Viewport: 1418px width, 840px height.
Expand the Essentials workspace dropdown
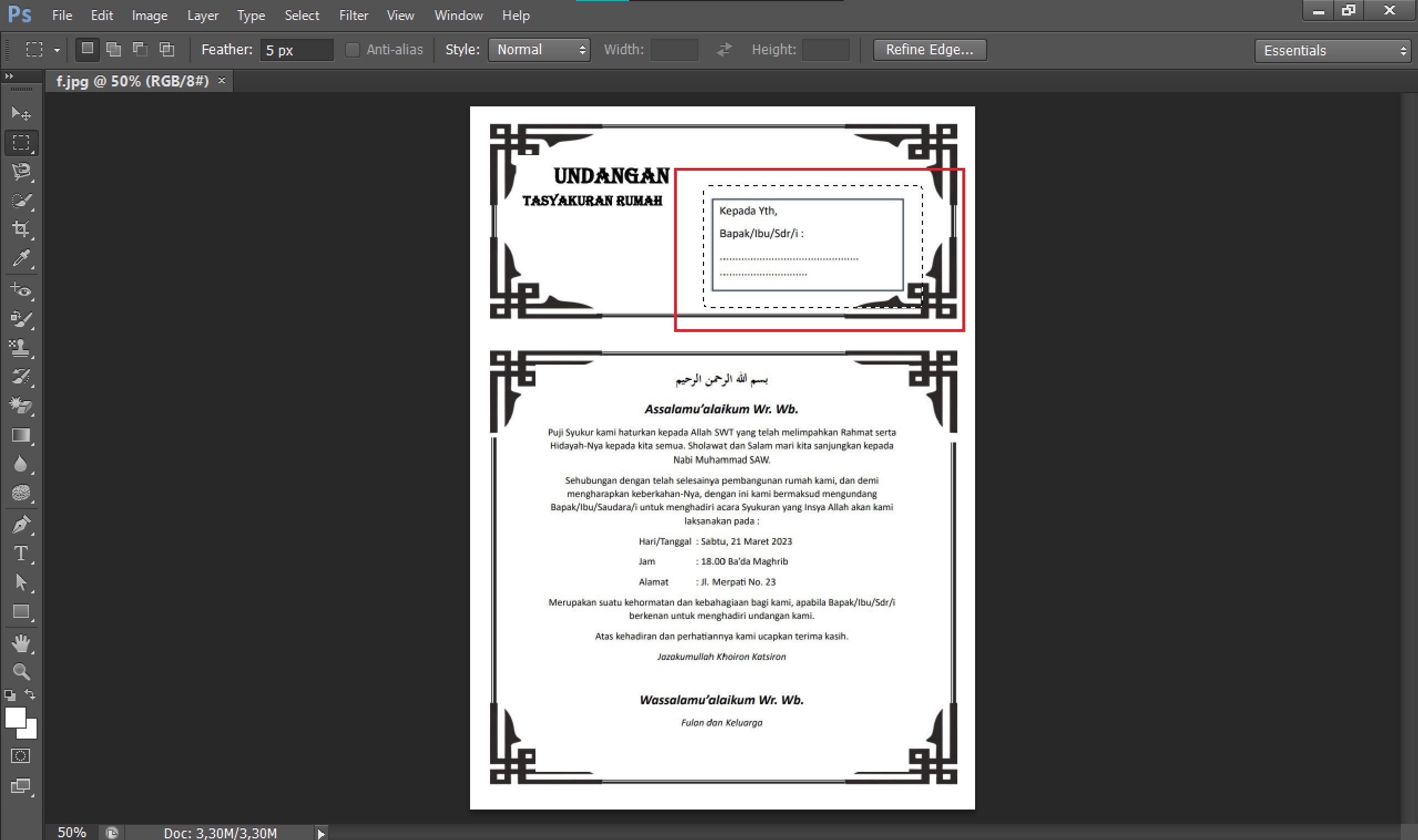[1332, 50]
